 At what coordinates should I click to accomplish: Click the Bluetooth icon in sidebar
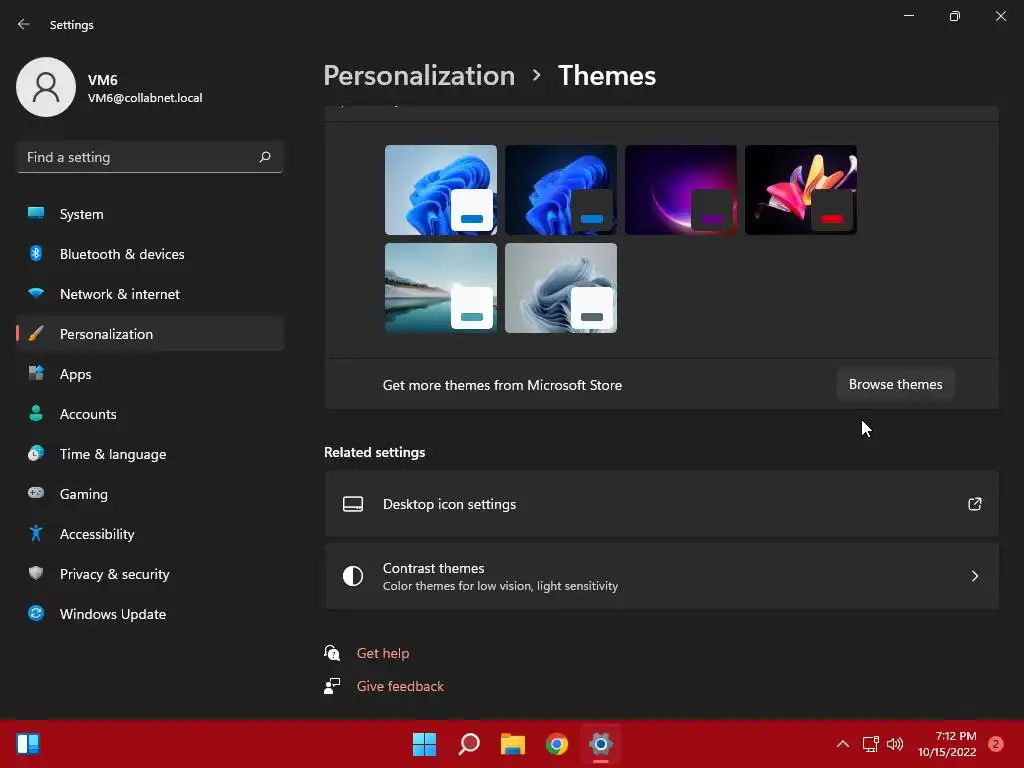(x=36, y=253)
